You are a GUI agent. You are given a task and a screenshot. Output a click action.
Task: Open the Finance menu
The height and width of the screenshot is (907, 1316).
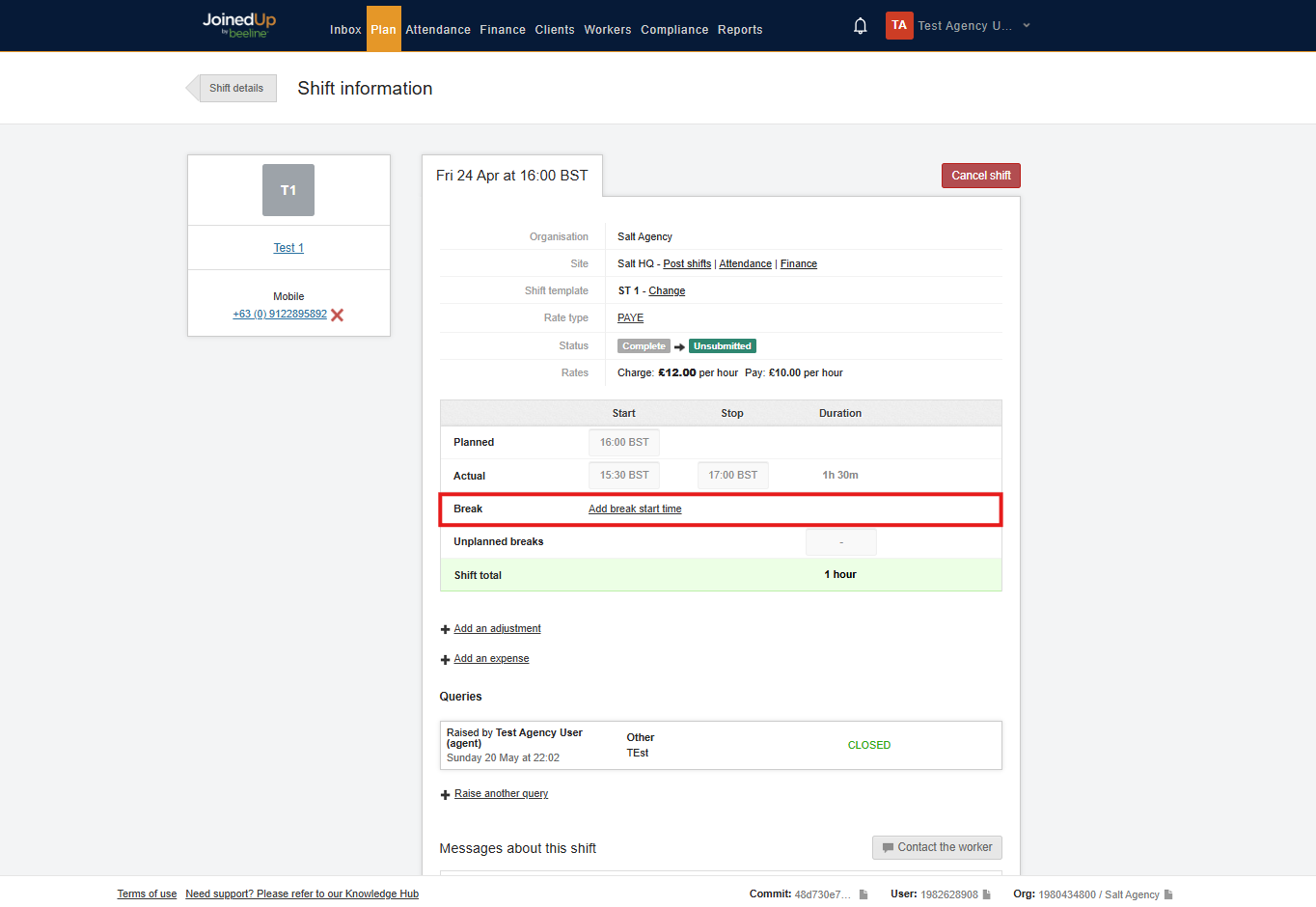[503, 30]
